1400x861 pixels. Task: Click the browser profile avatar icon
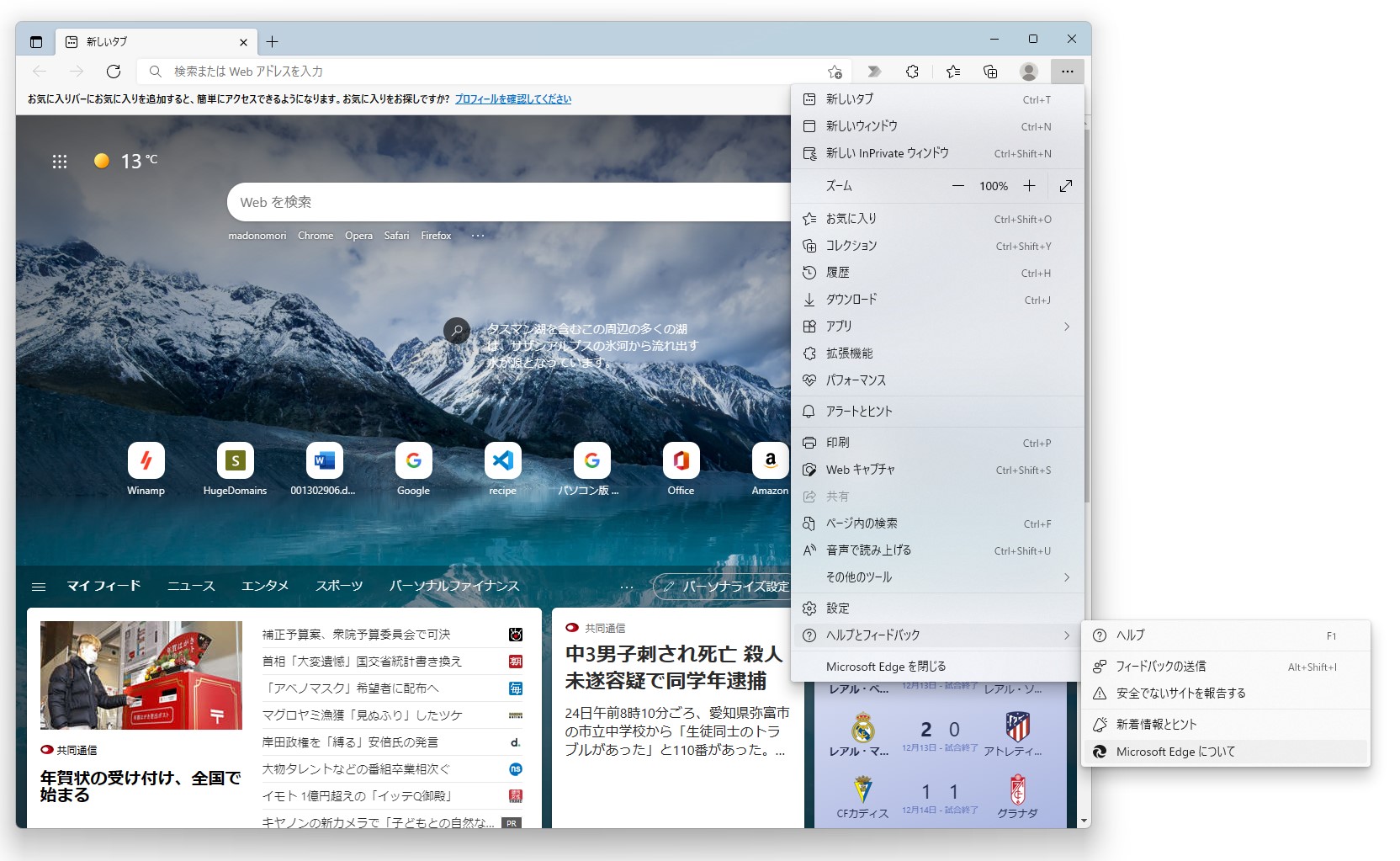pos(1028,72)
